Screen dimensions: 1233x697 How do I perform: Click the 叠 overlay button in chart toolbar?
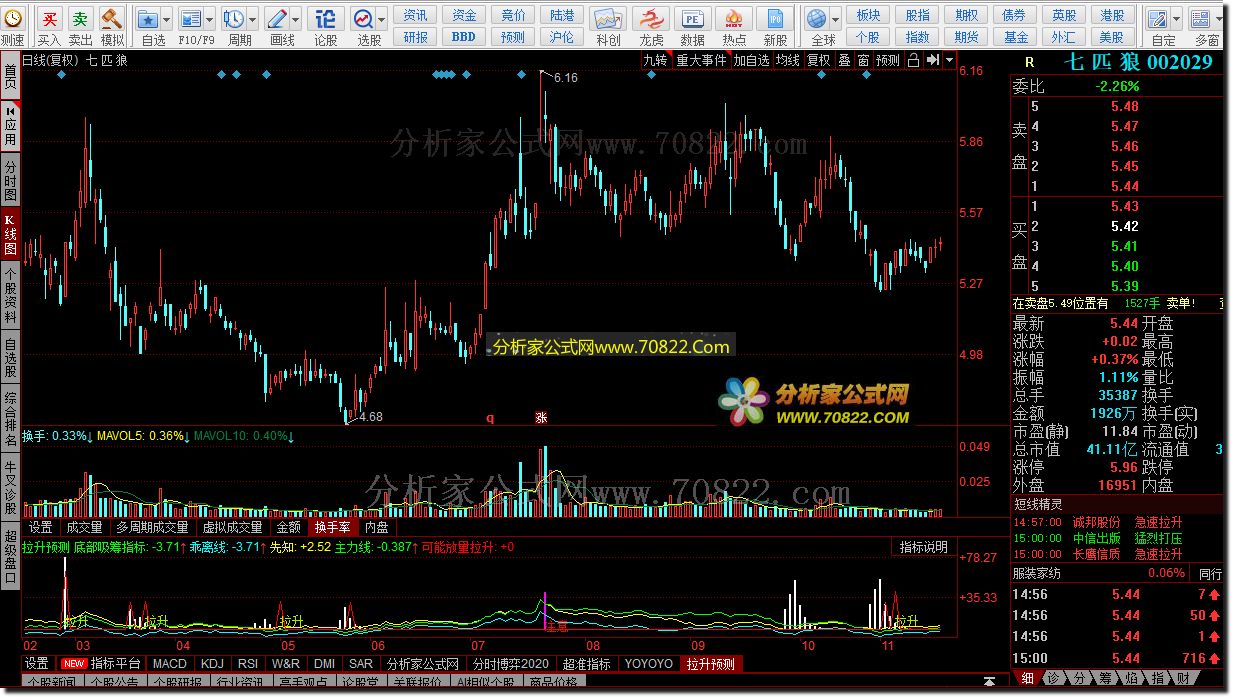(844, 60)
